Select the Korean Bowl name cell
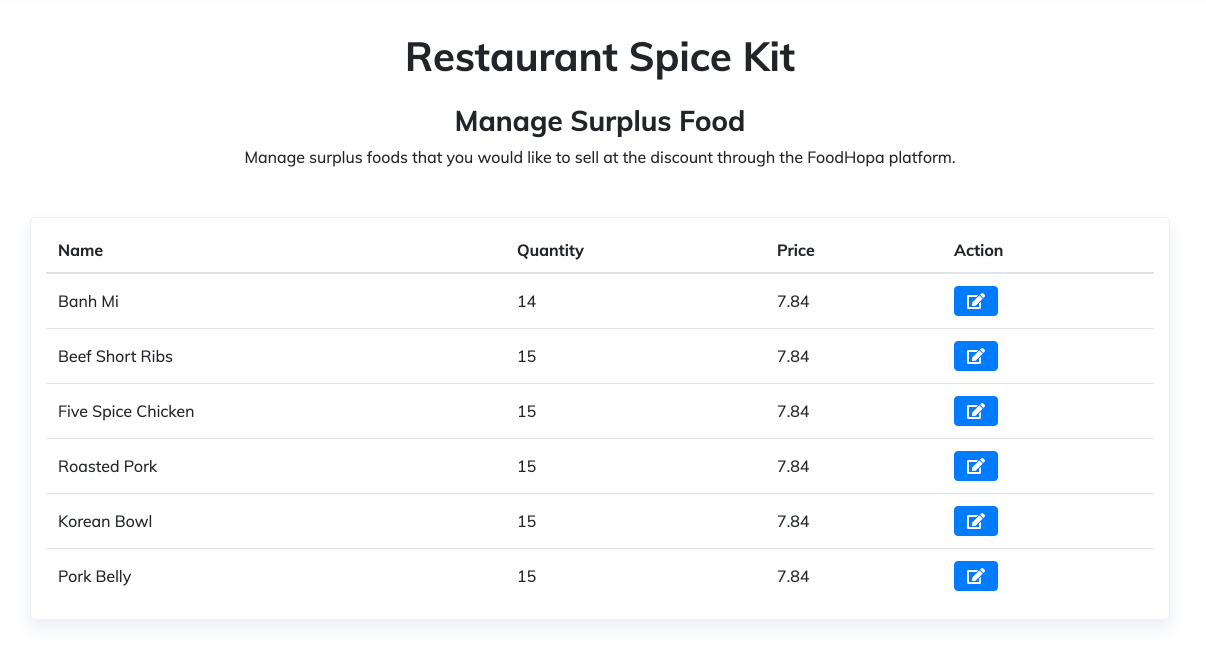 pyautogui.click(x=105, y=521)
